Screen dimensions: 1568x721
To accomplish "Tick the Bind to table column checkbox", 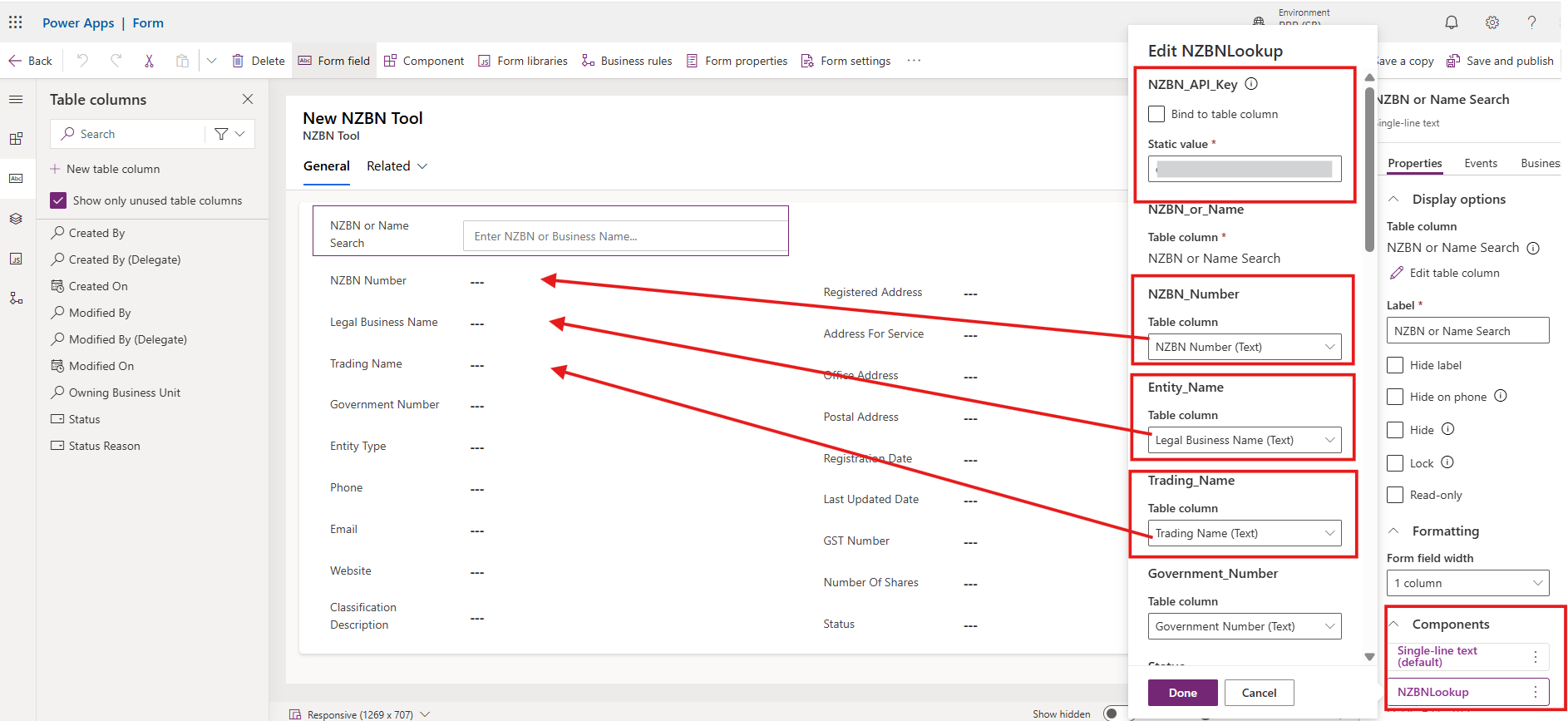I will pyautogui.click(x=1156, y=114).
